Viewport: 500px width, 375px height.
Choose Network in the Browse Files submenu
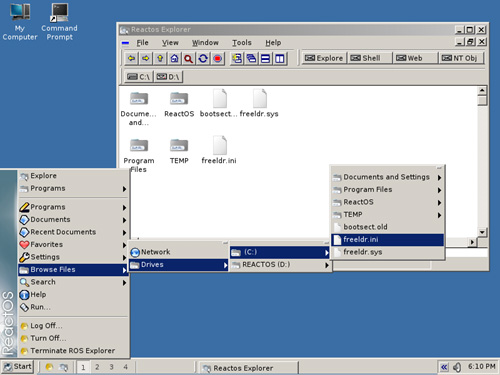pos(178,252)
